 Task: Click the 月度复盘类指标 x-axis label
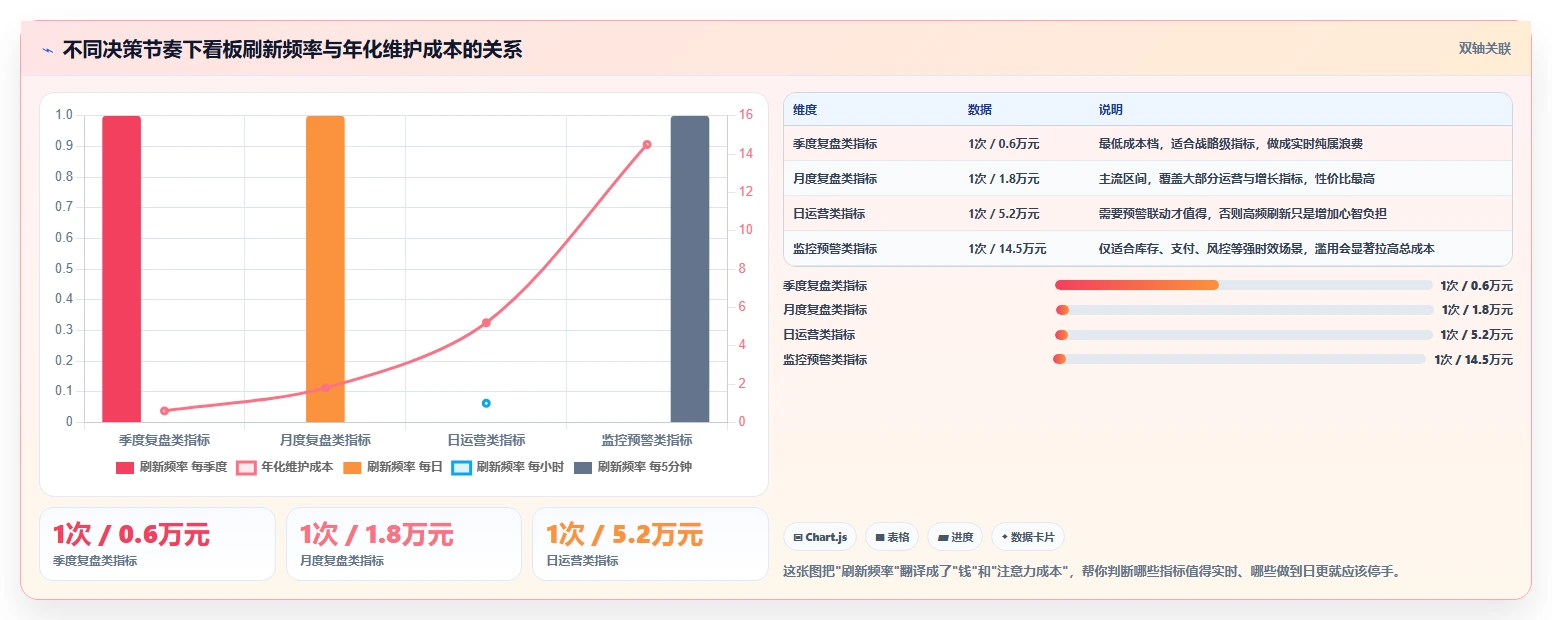click(325, 440)
